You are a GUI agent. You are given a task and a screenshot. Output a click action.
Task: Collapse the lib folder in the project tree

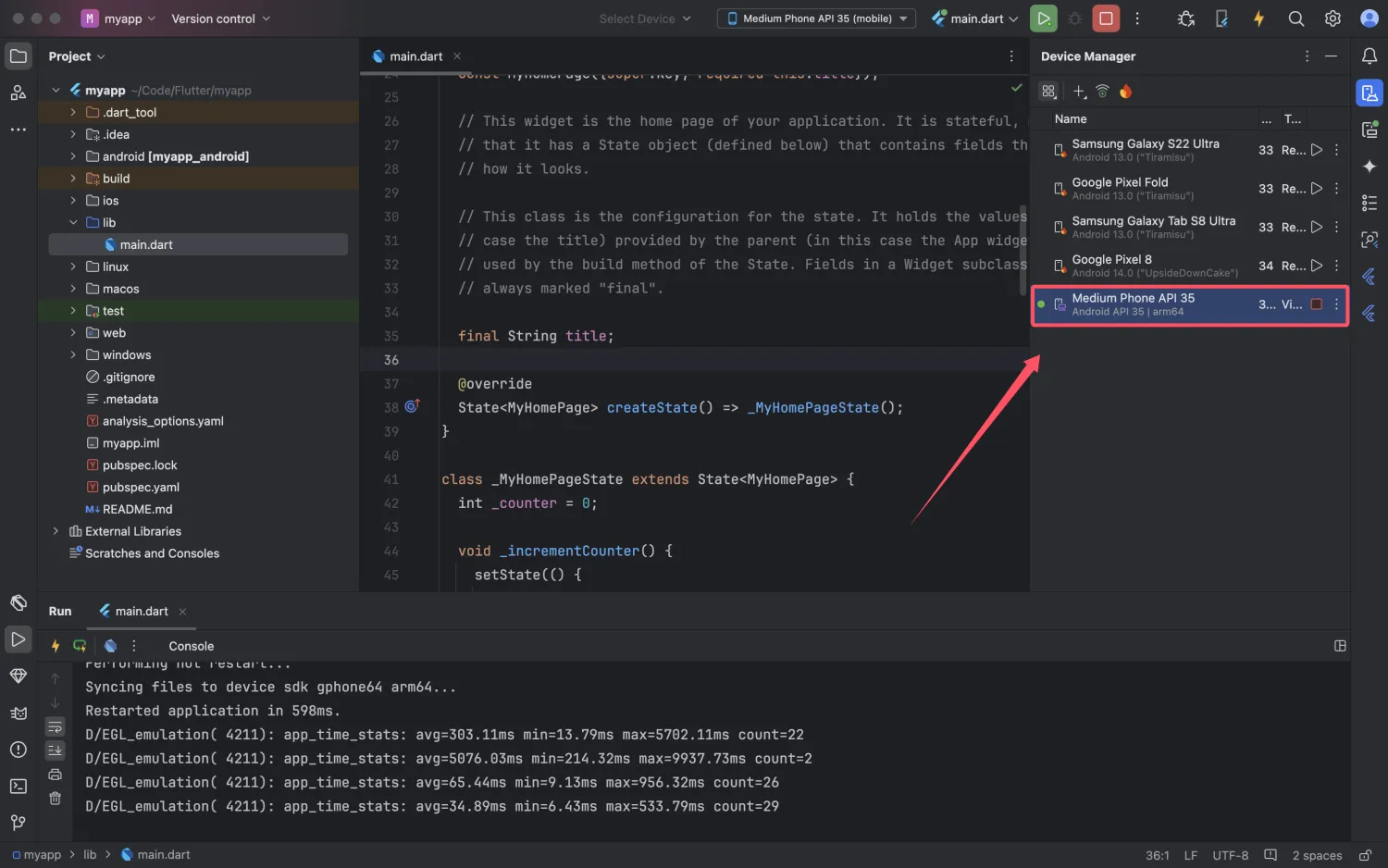pyautogui.click(x=73, y=223)
